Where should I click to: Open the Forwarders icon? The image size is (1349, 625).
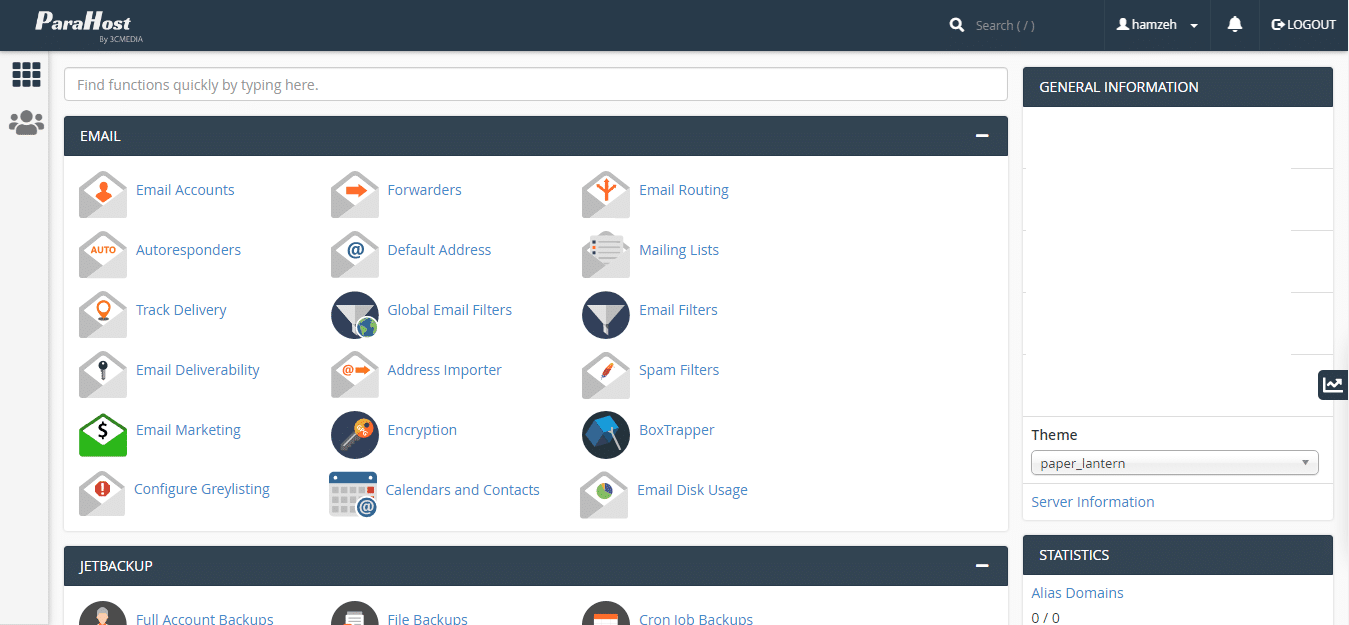click(355, 194)
